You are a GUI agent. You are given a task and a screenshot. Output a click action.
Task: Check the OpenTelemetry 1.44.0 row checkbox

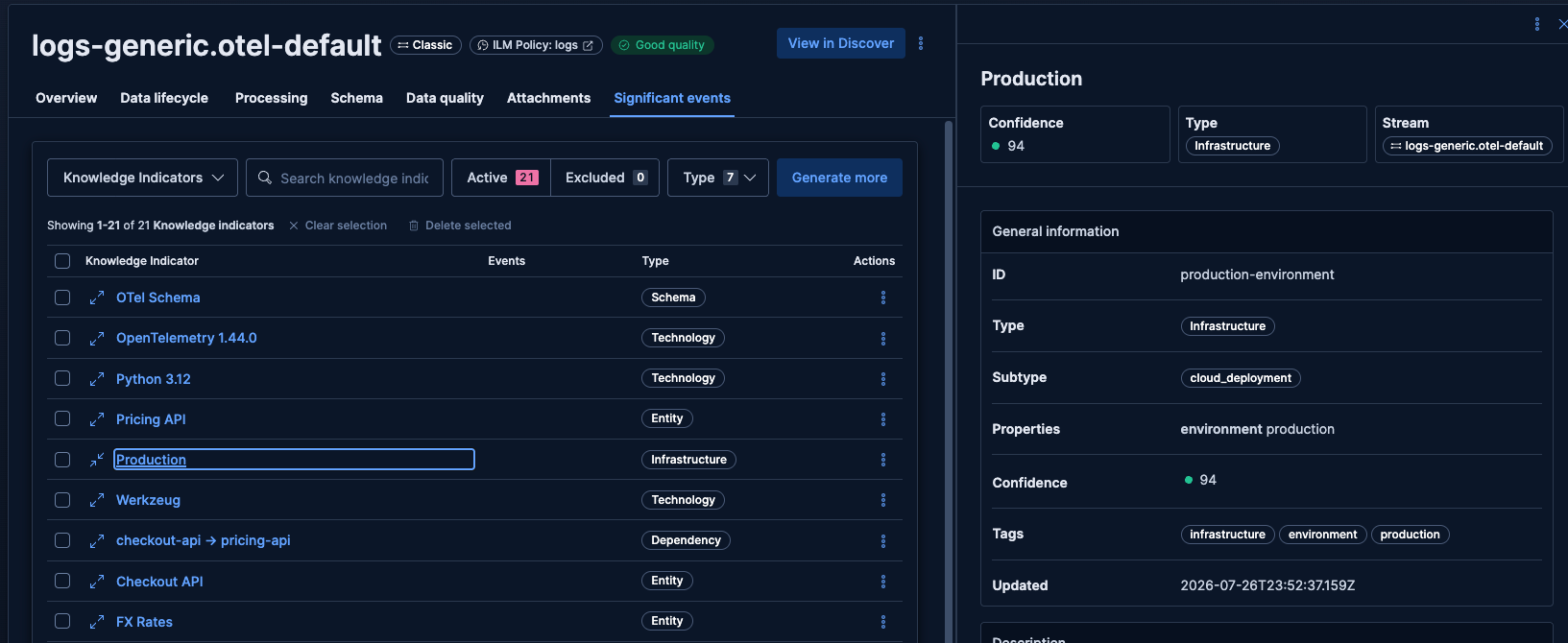[x=62, y=338]
